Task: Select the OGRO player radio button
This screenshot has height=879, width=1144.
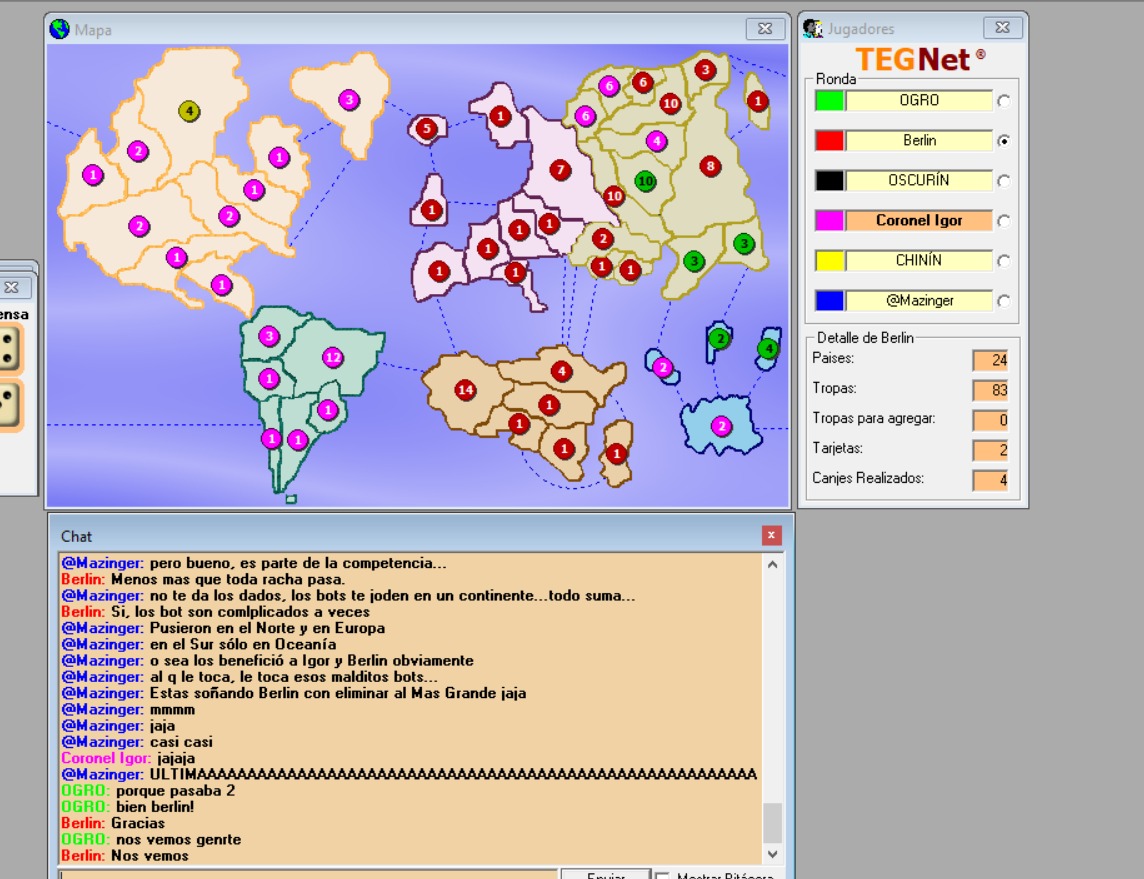Action: tap(1003, 101)
